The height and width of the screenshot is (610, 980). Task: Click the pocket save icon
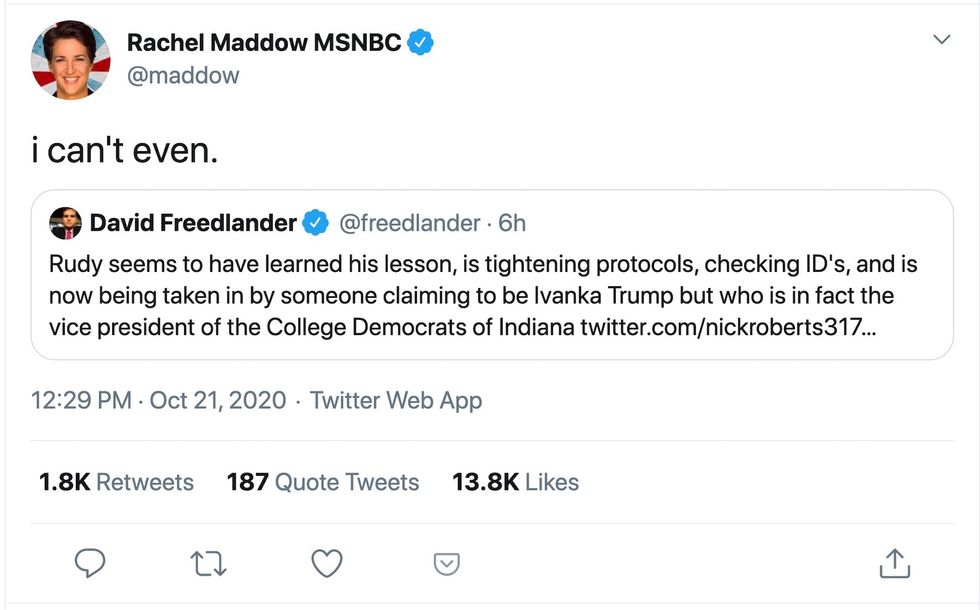click(x=445, y=565)
